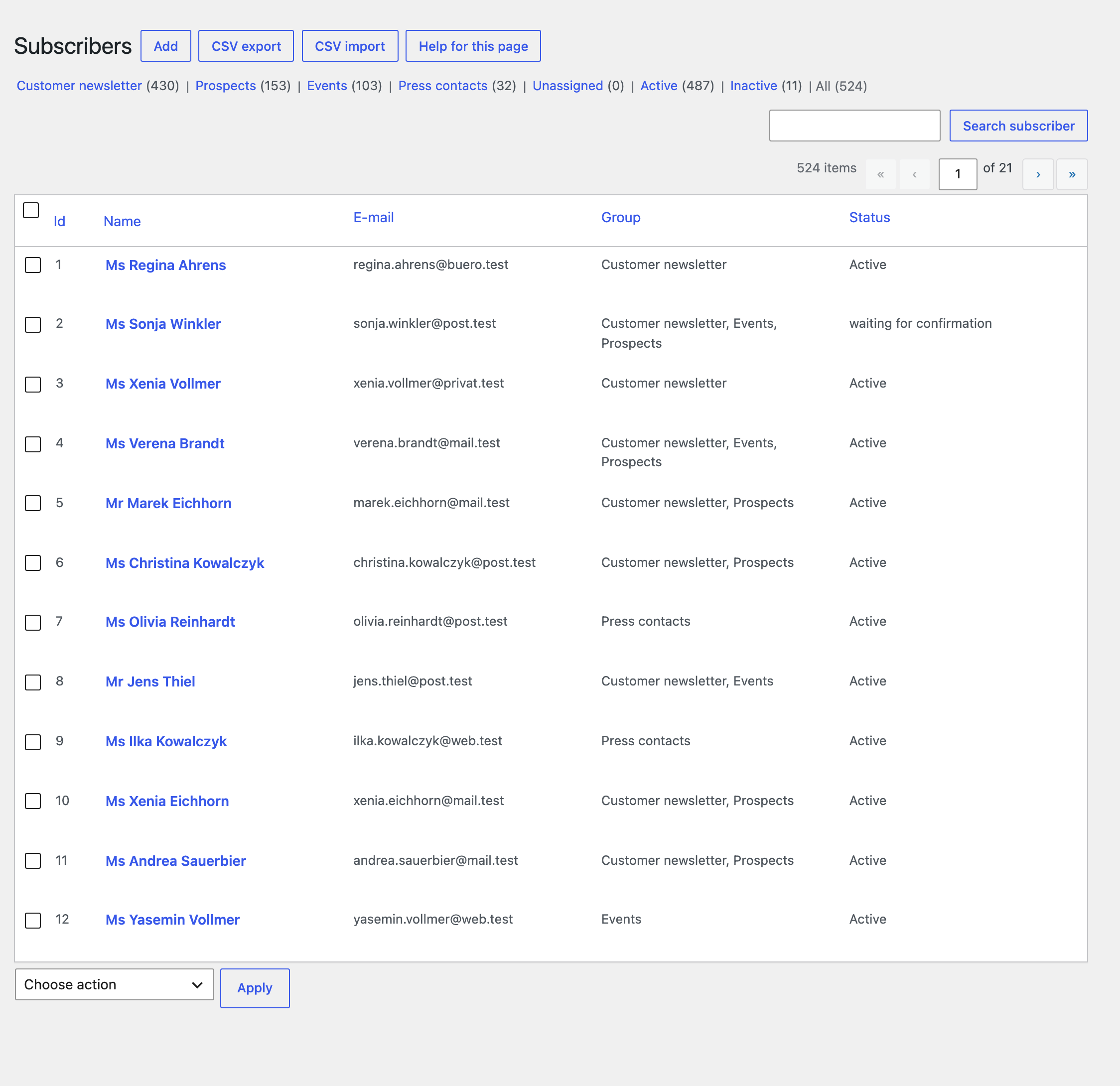Click the '524 items' count text
Screen dimensions: 1120x1086
[x=826, y=168]
